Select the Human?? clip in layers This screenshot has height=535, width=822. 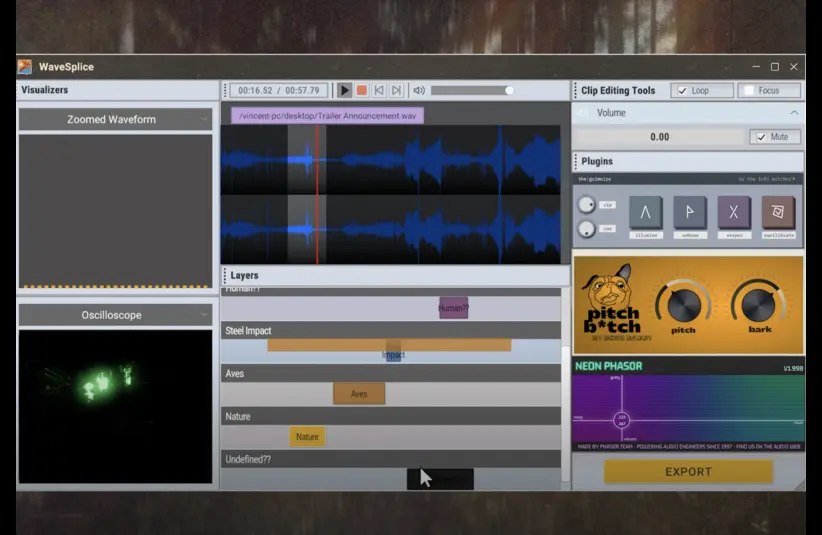[x=453, y=308]
